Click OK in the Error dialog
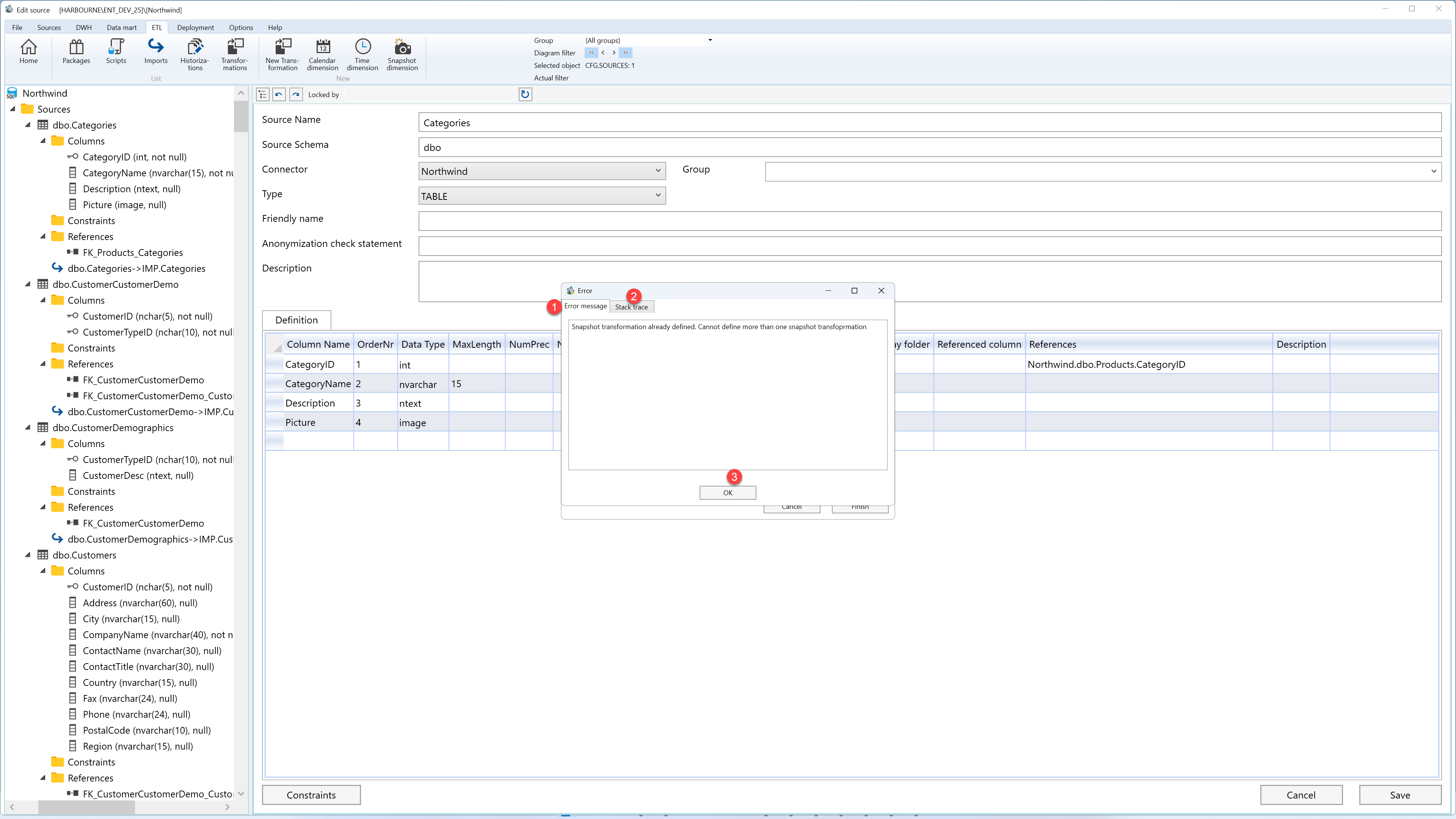The height and width of the screenshot is (819, 1456). [x=728, y=492]
